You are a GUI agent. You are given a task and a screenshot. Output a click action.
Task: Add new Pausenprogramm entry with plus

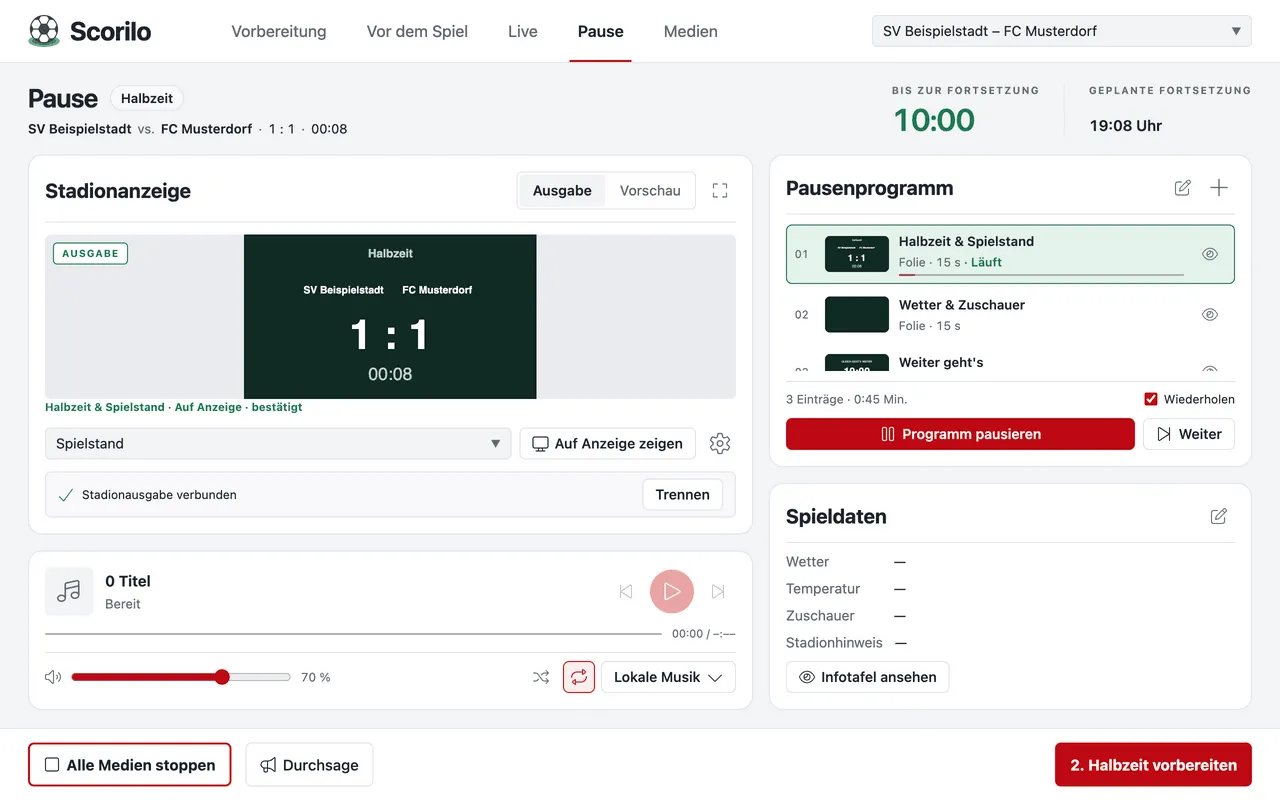tap(1219, 188)
